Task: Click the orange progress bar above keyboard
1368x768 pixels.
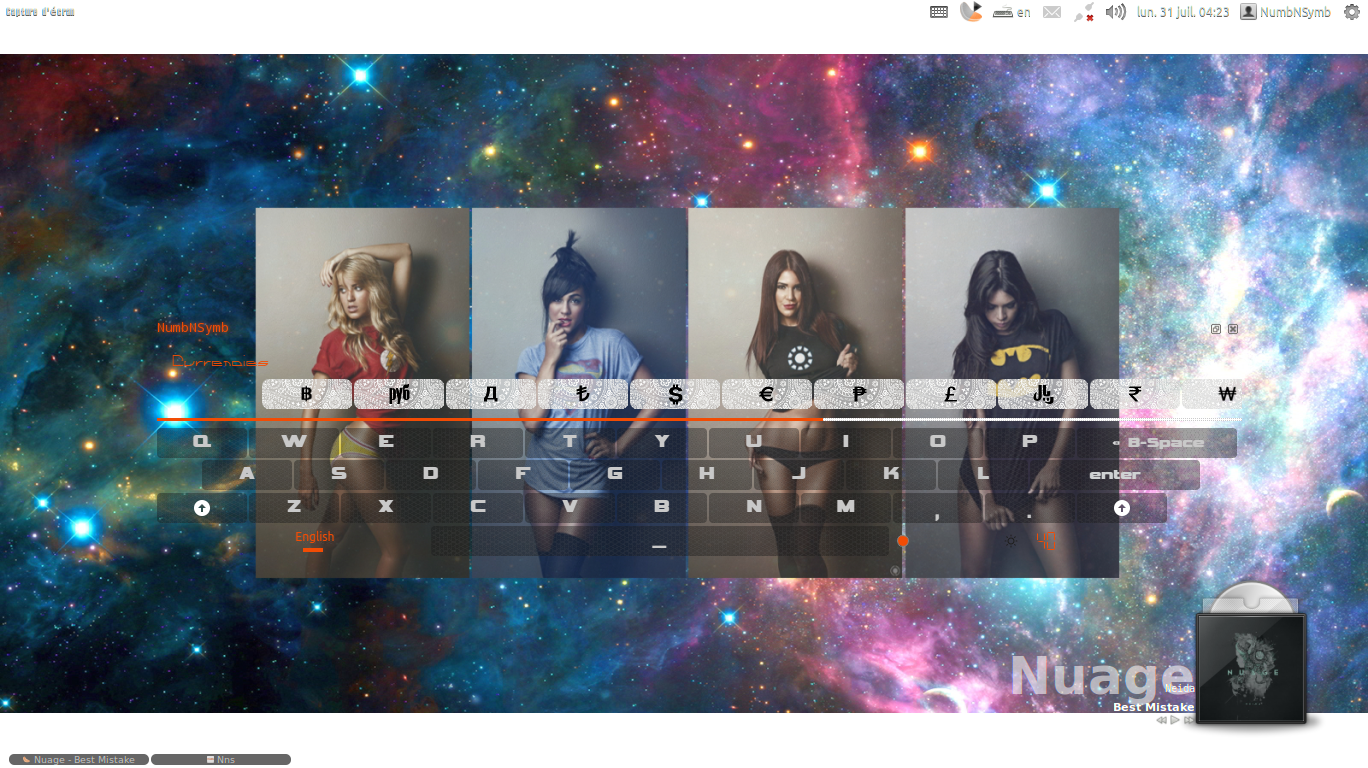Action: pos(490,420)
